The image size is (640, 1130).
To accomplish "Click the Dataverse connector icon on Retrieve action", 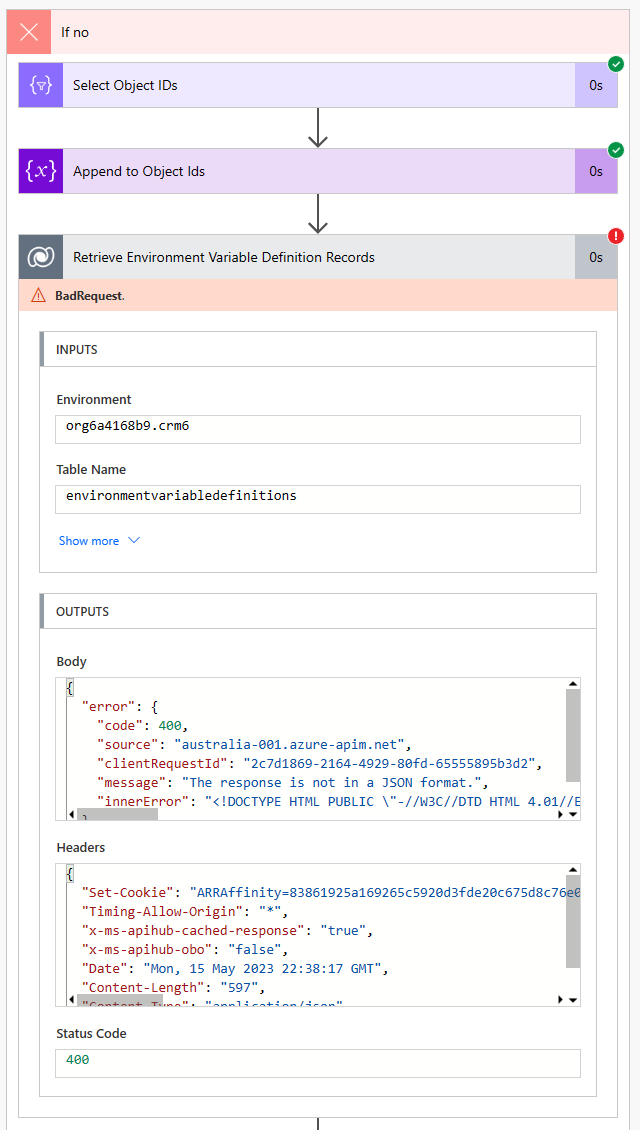I will coord(39,257).
